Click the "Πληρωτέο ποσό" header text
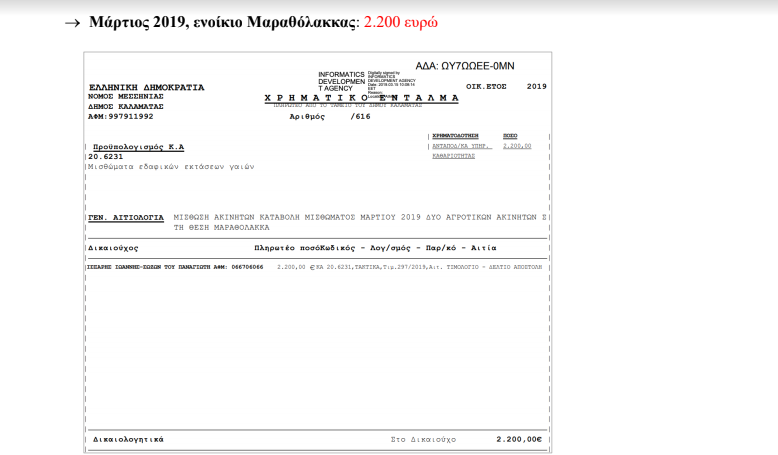The image size is (778, 455). 285,248
